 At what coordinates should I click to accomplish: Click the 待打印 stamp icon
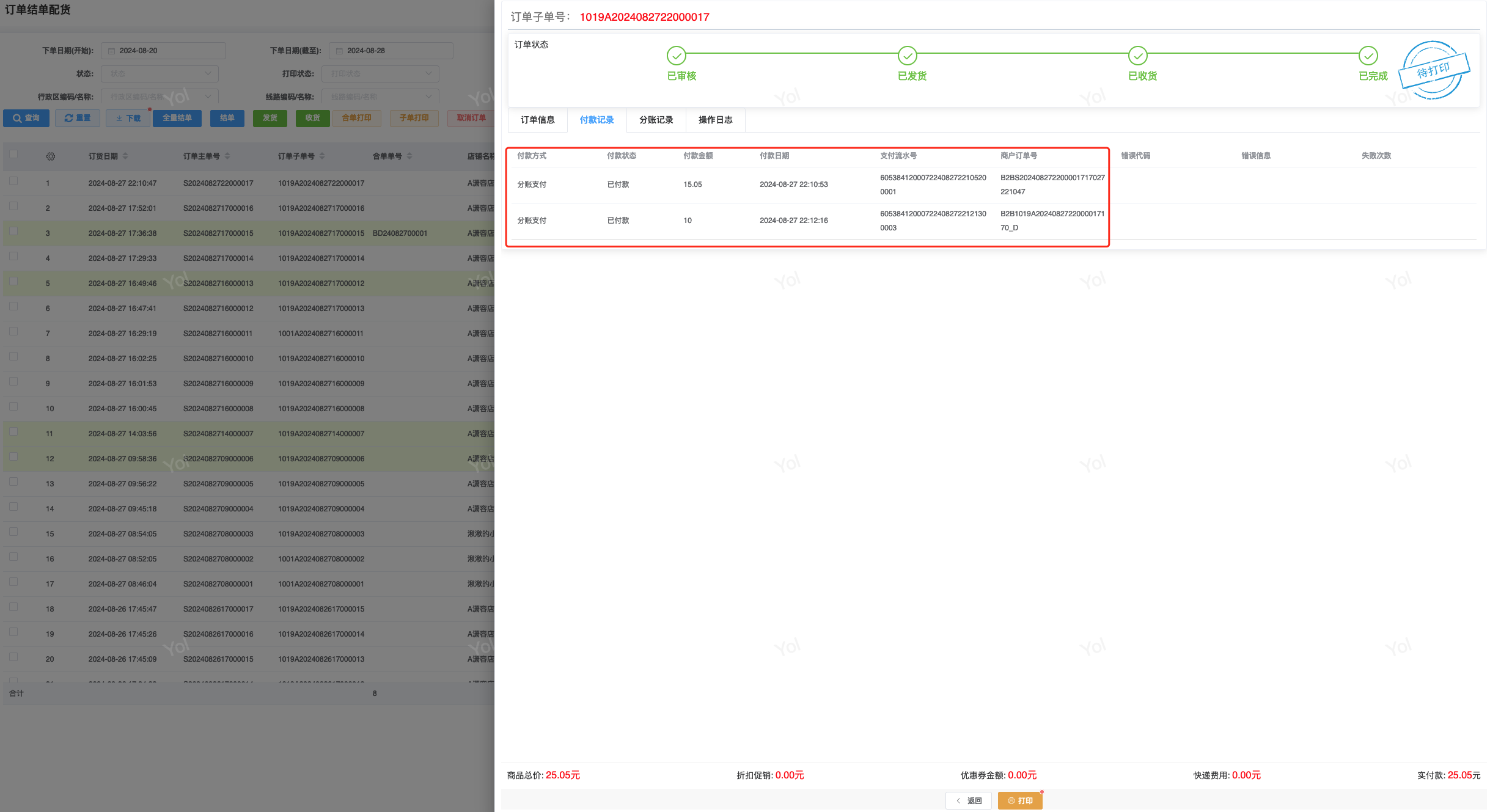1433,70
